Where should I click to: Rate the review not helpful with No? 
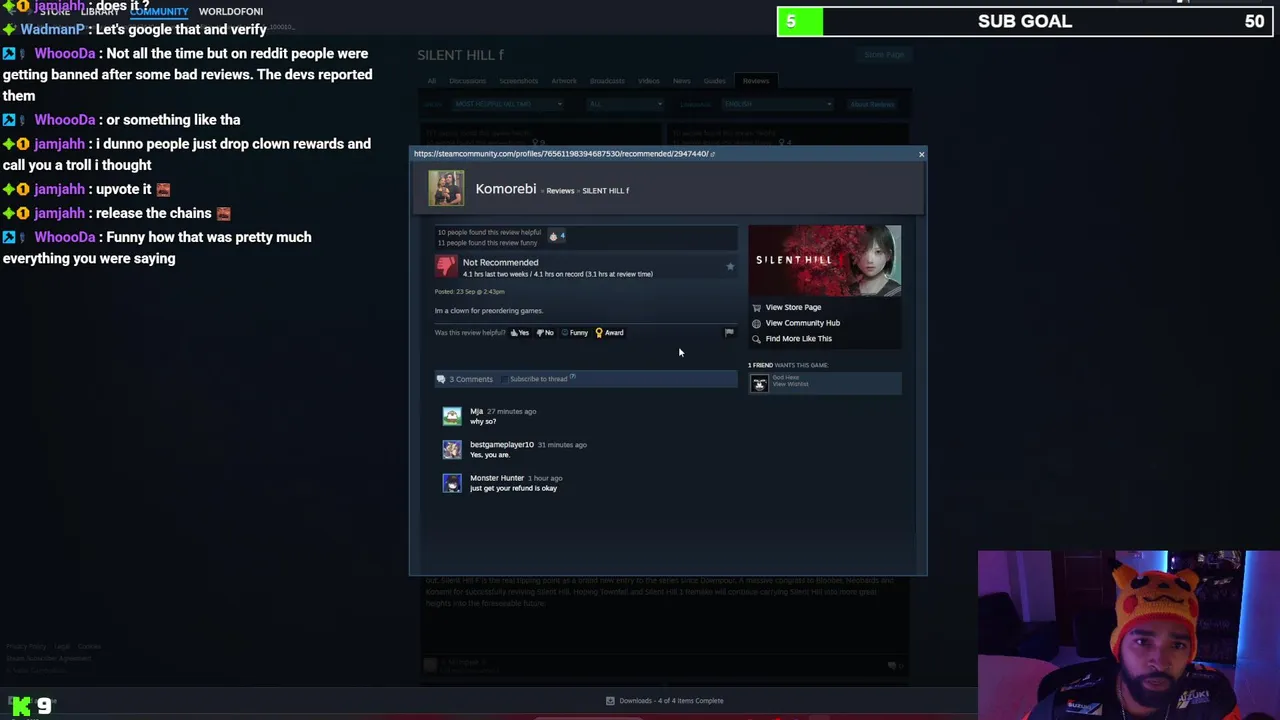point(545,333)
